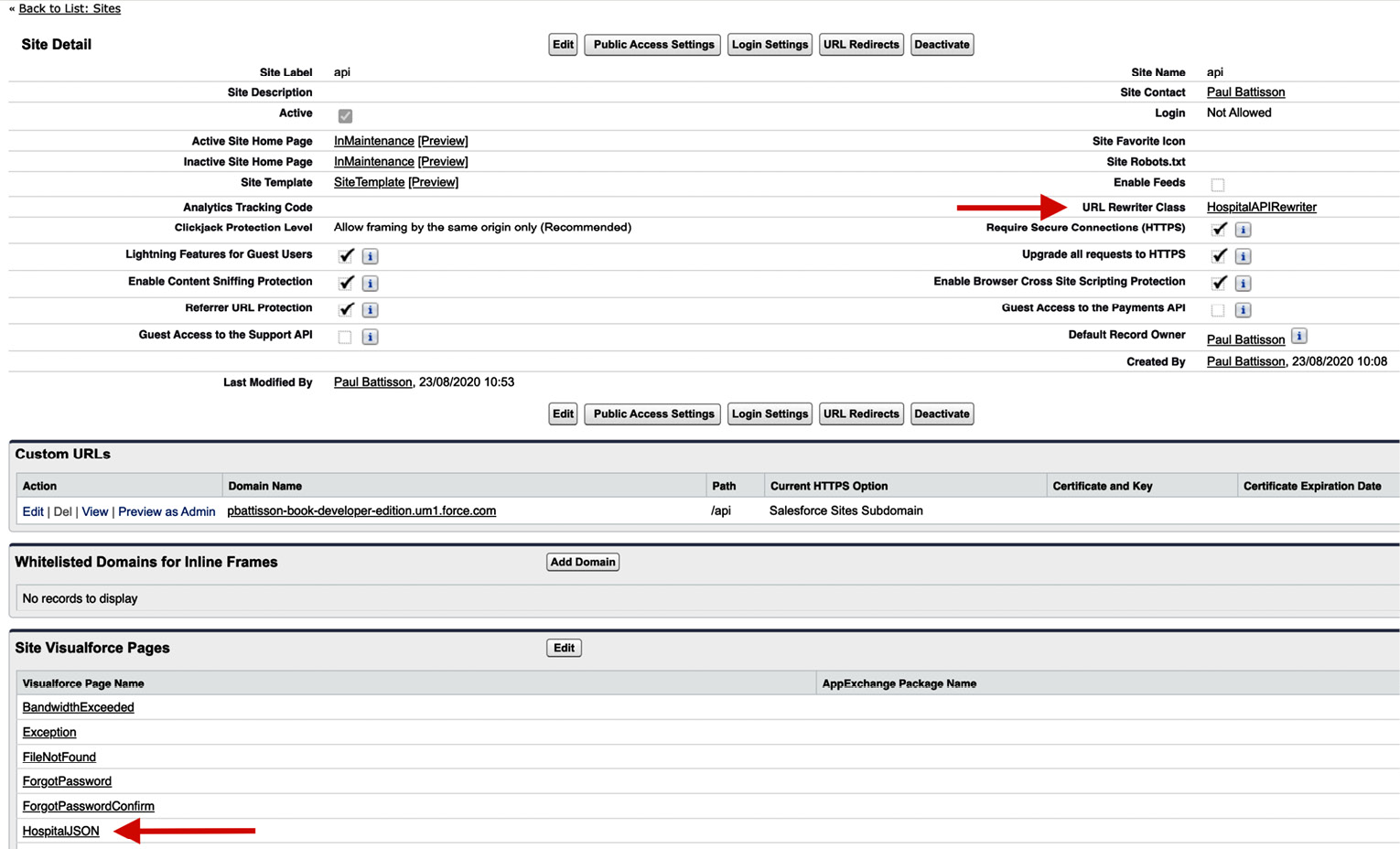This screenshot has width=1400, height=849.
Task: Open info icon for Guest Access to Payments API
Action: coord(1243,310)
